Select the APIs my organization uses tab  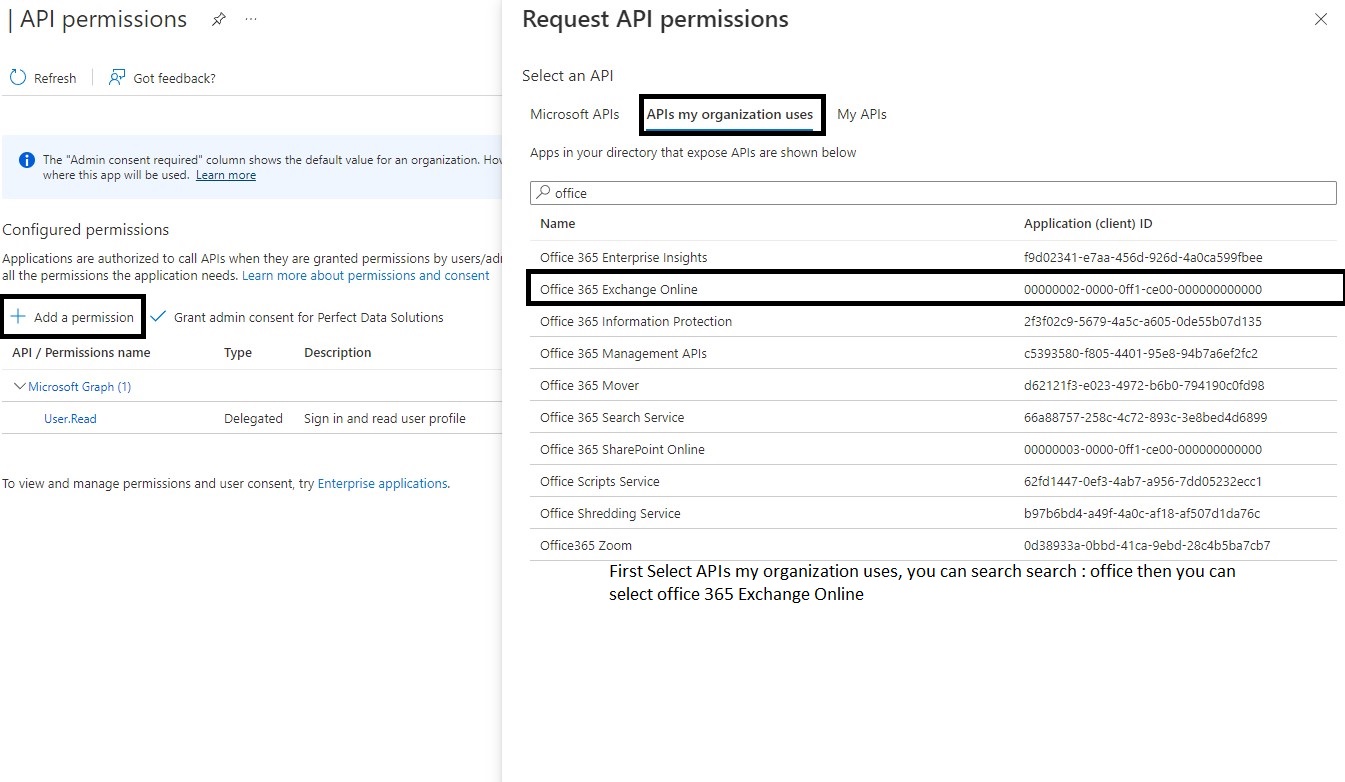point(730,114)
